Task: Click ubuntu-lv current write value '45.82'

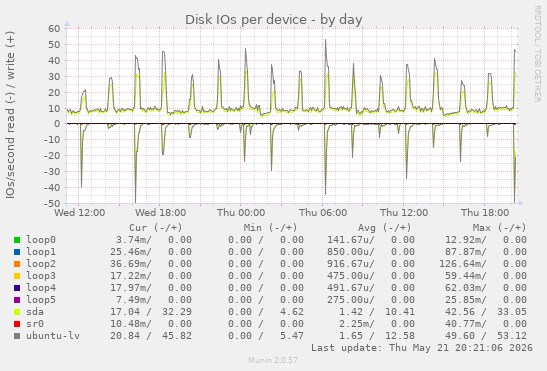Action: point(177,336)
